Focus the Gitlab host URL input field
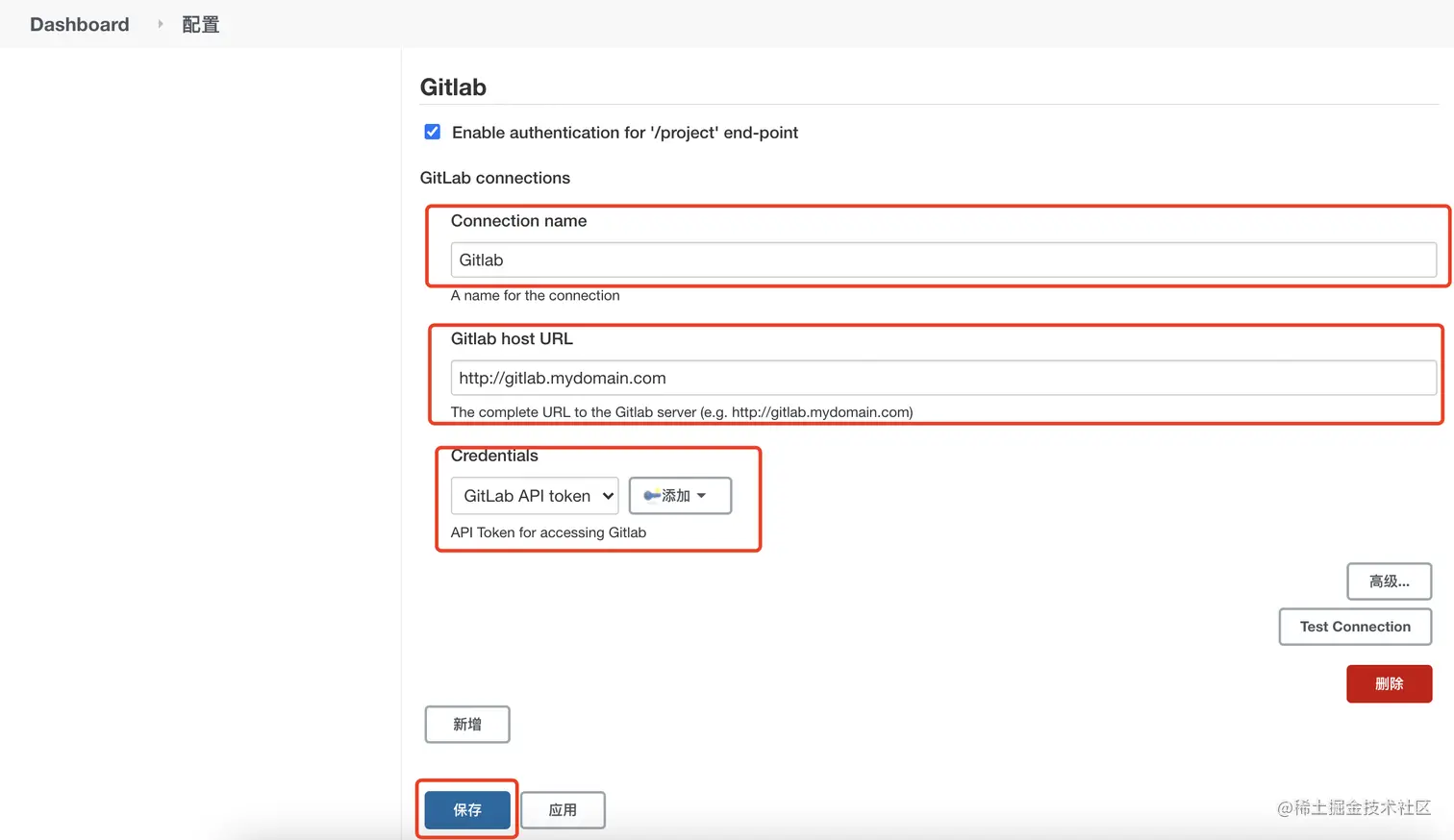1454x840 pixels. tap(943, 378)
